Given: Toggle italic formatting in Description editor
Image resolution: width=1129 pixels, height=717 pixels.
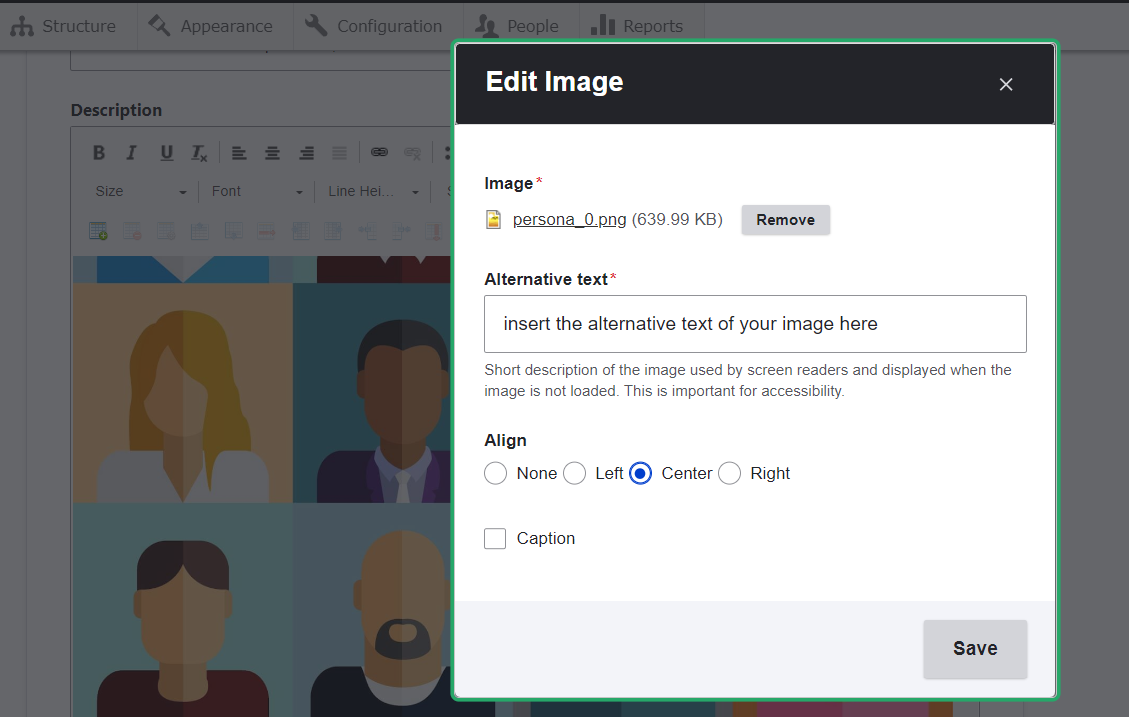Looking at the screenshot, I should click(131, 153).
